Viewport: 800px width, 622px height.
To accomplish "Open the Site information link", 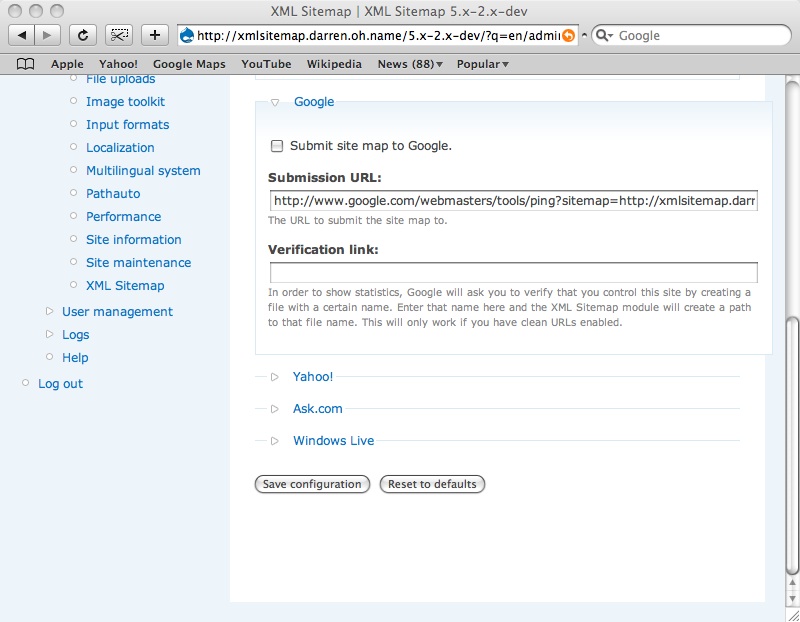I will click(x=134, y=239).
